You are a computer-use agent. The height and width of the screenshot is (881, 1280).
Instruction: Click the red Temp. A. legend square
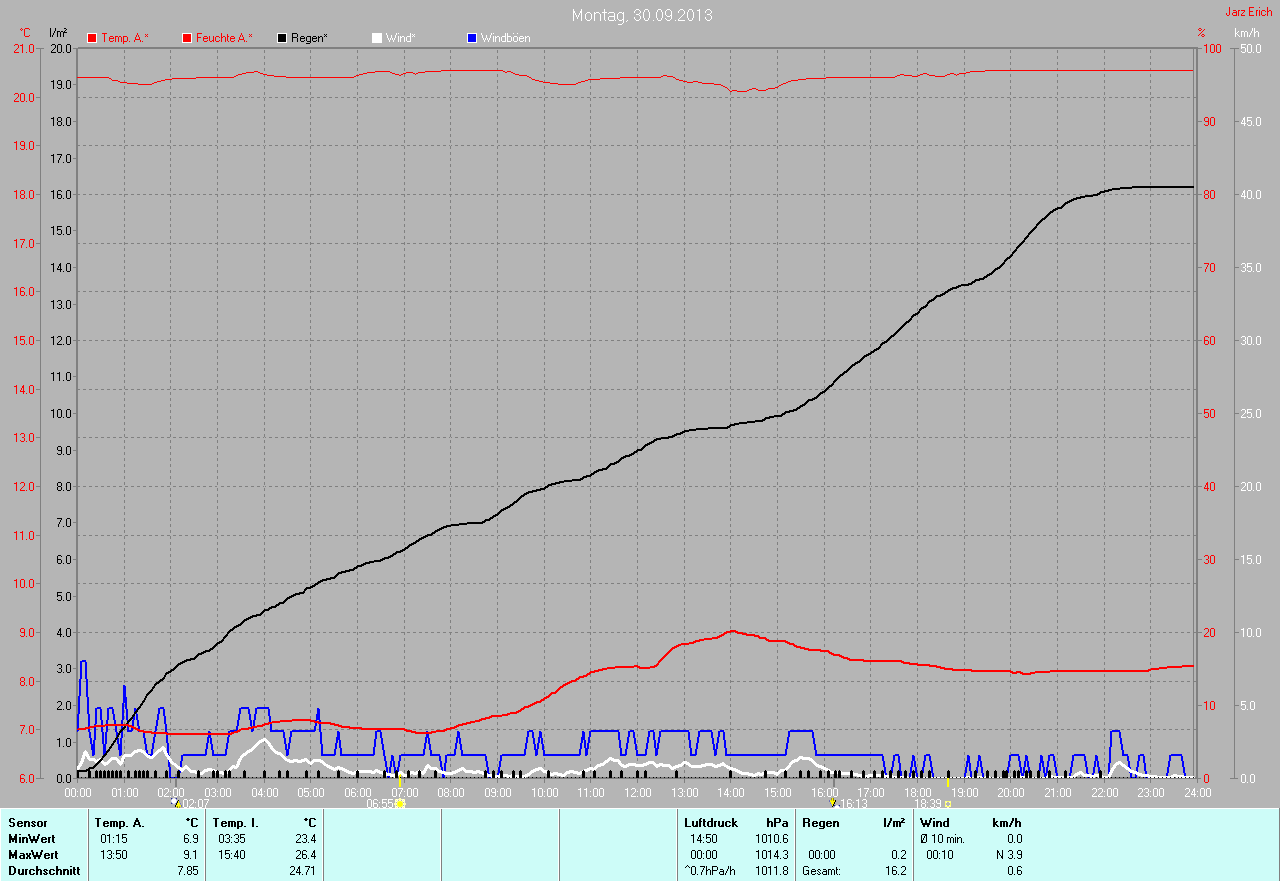tap(93, 38)
